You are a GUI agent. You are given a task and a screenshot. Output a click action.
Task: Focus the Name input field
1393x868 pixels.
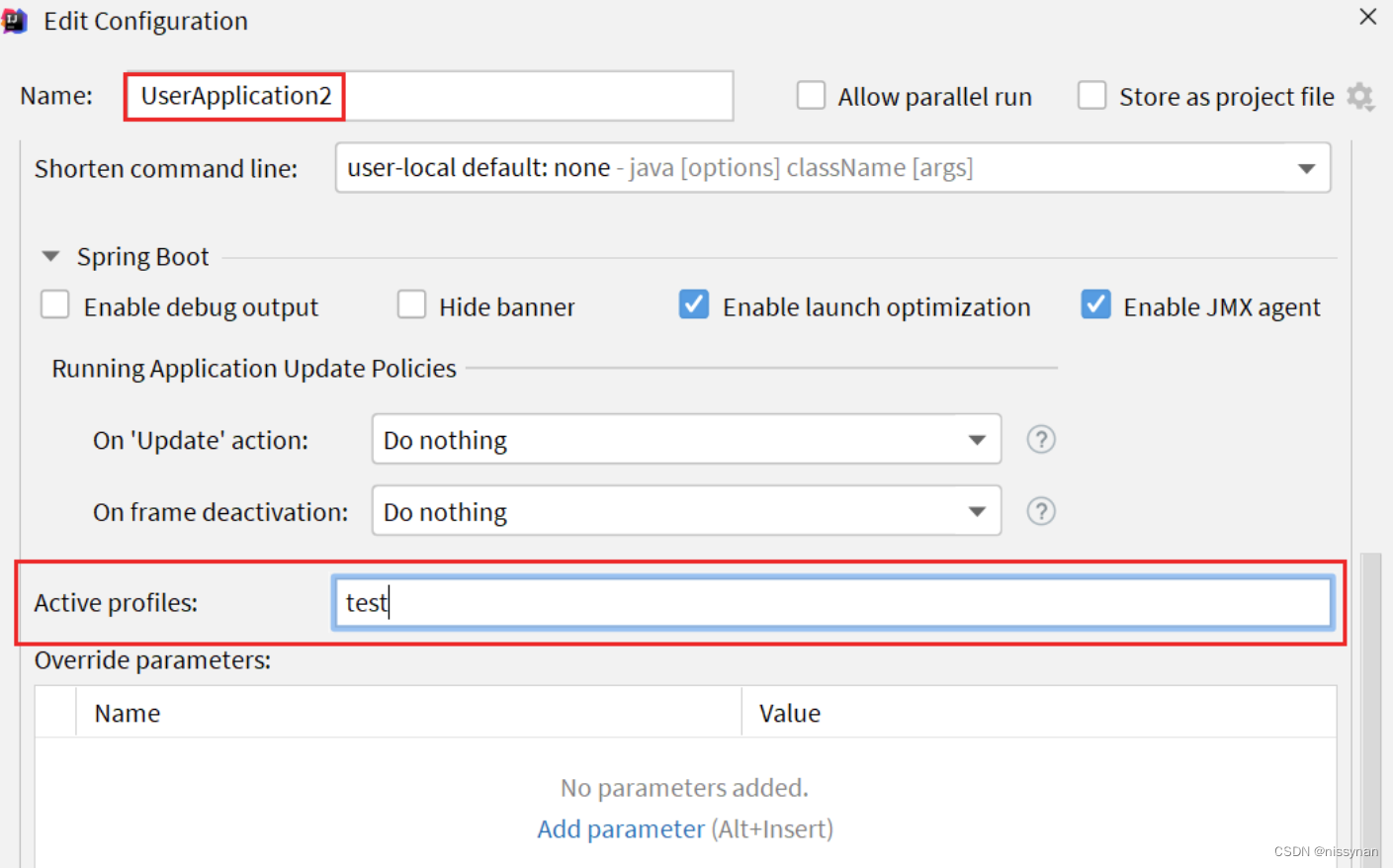429,96
